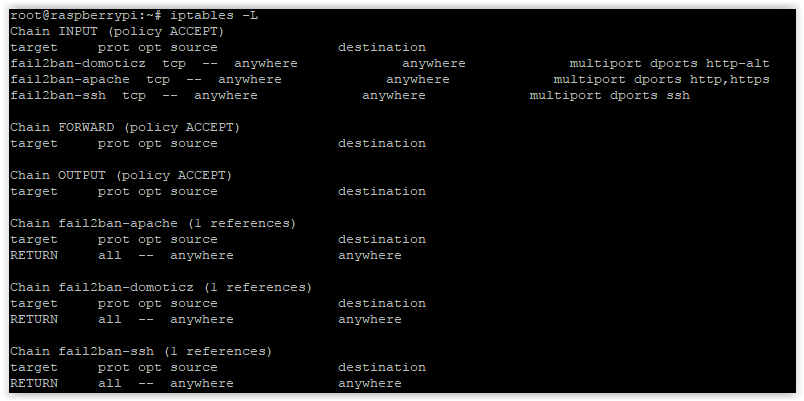Click the fail2ban-apache target in the INPUT chain
The image size is (804, 401).
pyautogui.click(x=70, y=79)
